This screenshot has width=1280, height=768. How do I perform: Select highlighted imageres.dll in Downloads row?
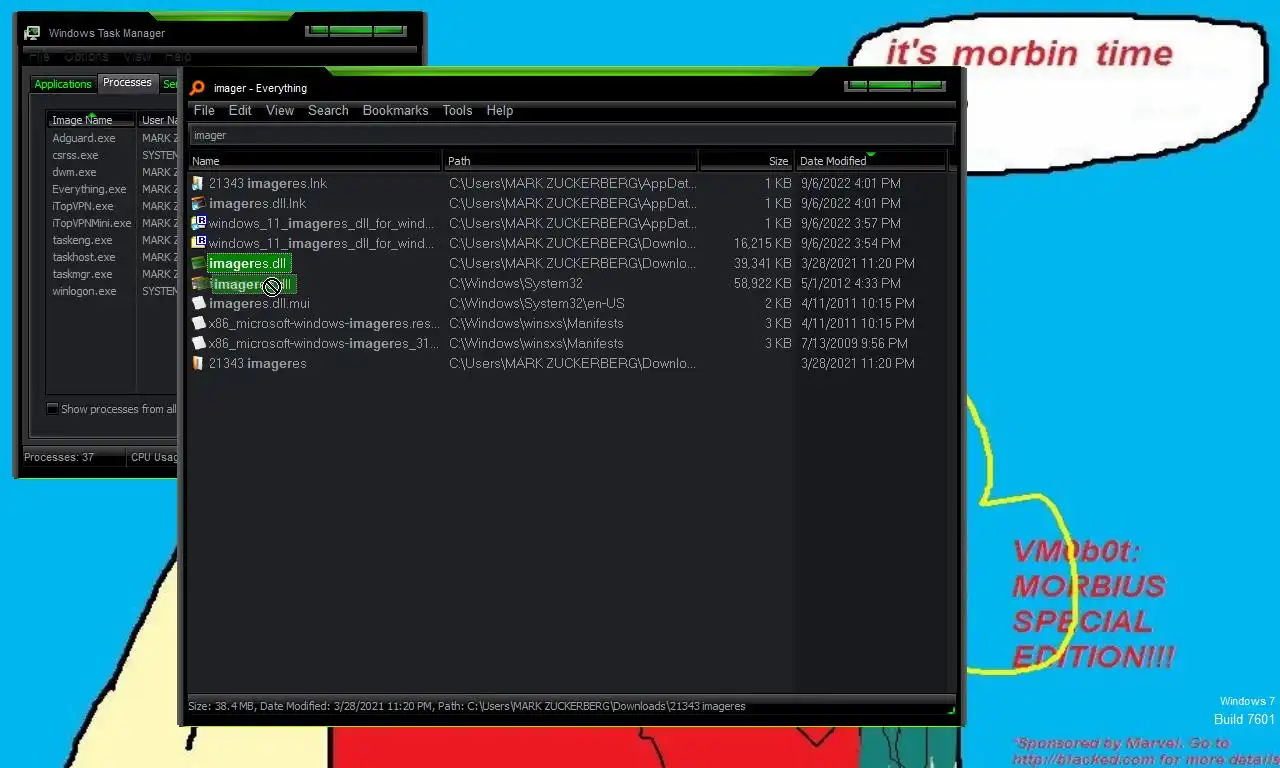point(249,264)
